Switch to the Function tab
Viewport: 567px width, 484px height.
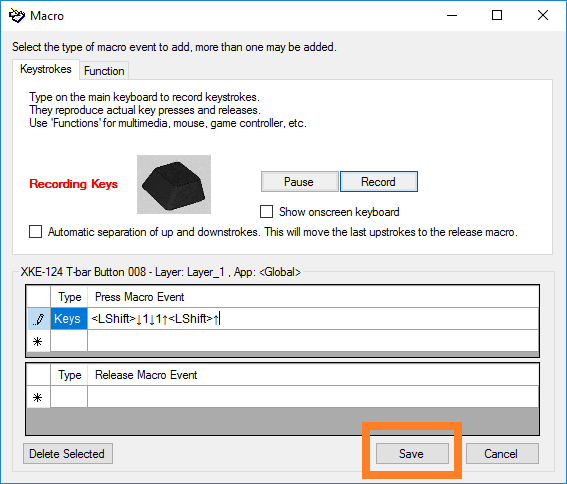[x=104, y=71]
